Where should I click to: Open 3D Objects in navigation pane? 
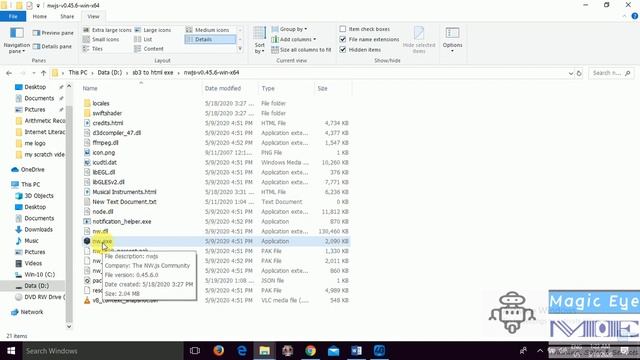[39, 196]
